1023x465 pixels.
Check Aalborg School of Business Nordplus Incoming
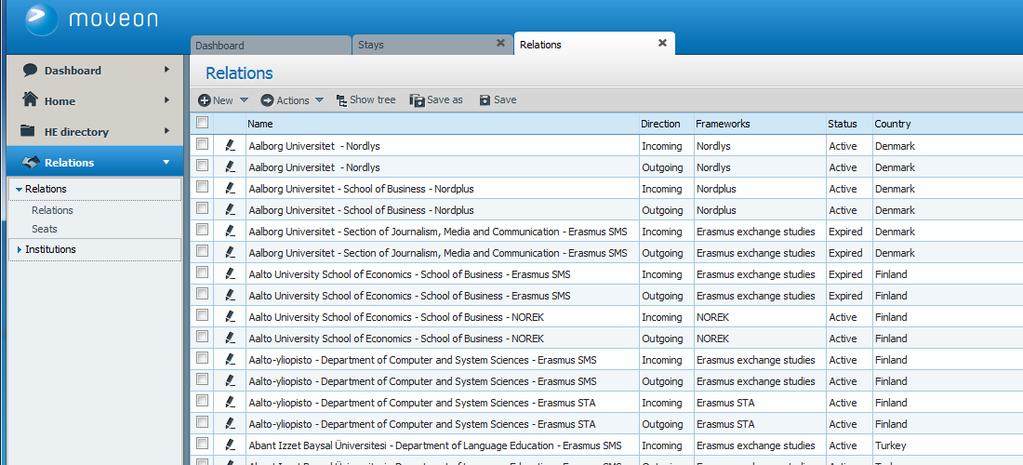(202, 187)
